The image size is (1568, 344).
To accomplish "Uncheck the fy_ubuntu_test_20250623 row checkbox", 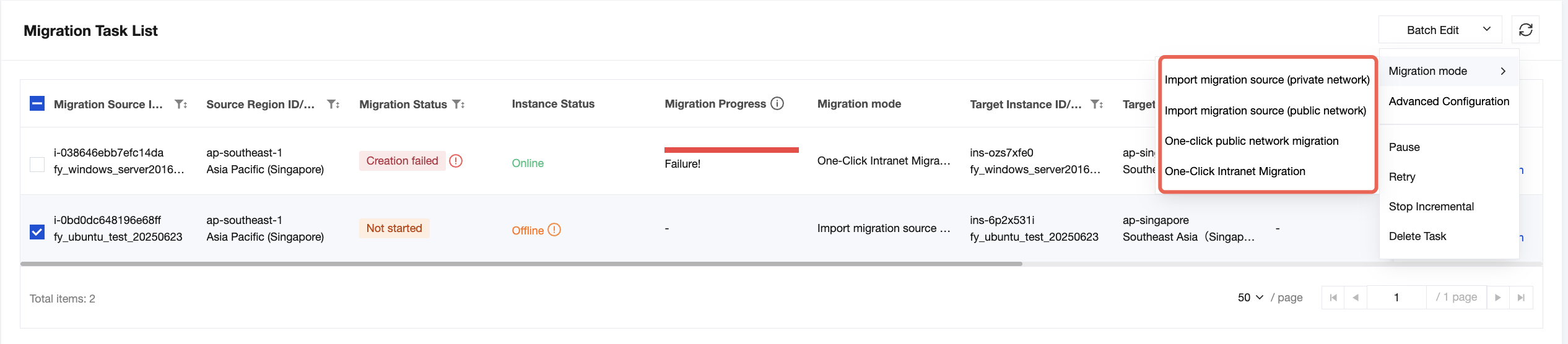I will click(37, 231).
